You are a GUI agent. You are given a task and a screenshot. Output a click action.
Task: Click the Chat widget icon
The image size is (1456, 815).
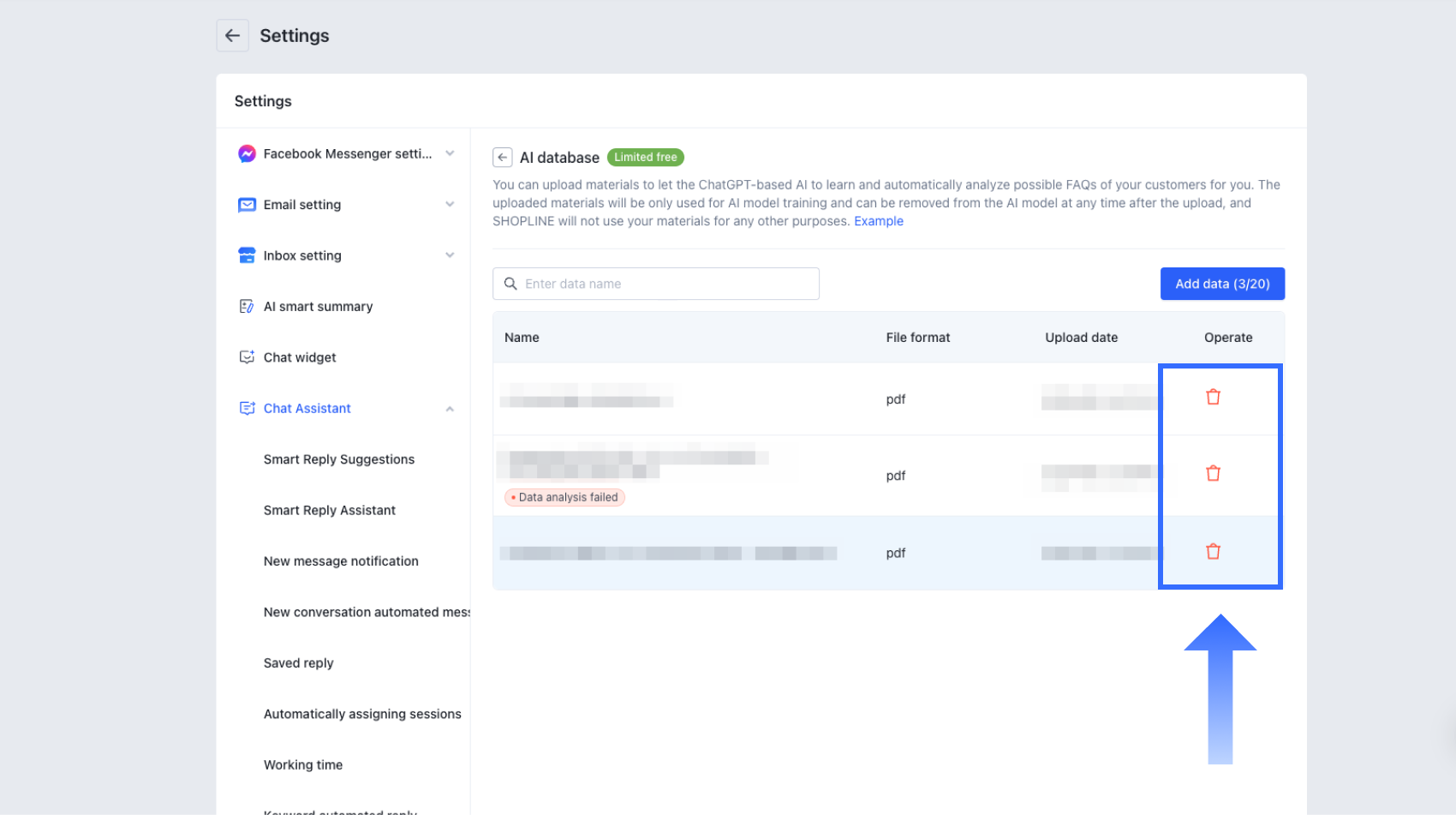pos(247,357)
